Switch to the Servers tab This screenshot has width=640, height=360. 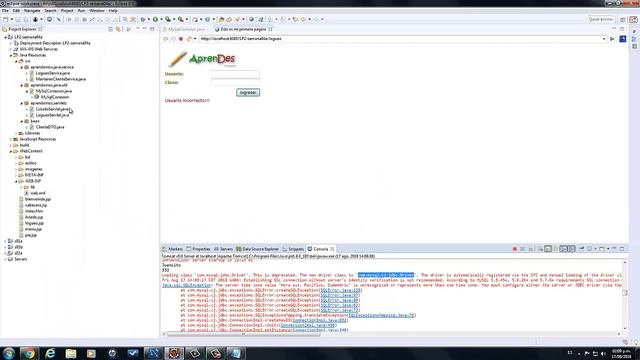pos(223,249)
